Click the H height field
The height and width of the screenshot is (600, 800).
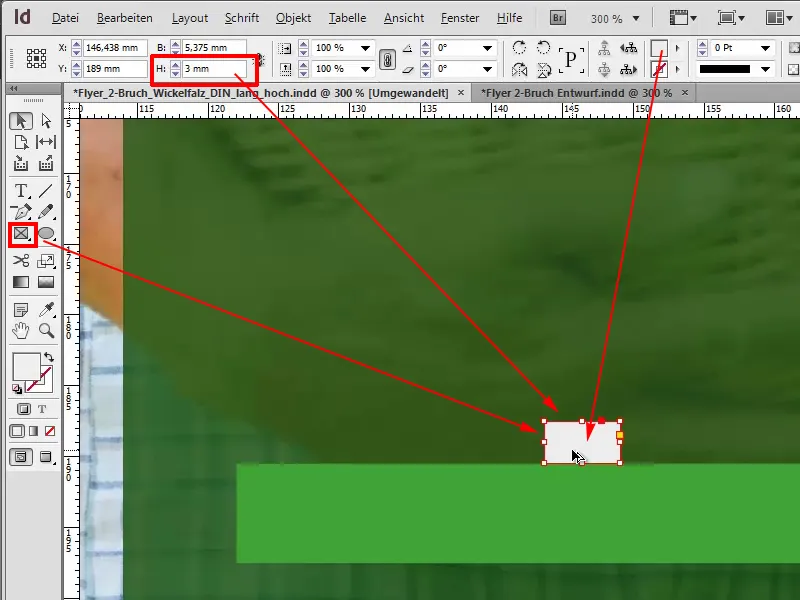214,69
